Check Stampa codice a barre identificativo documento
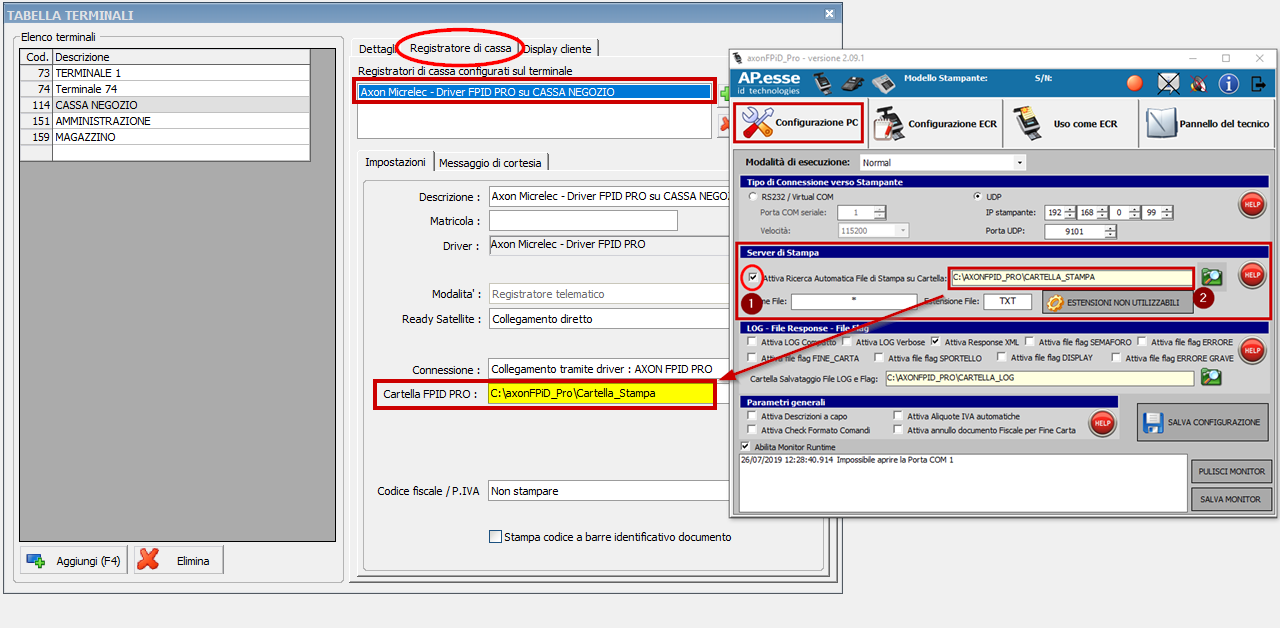 (x=495, y=537)
